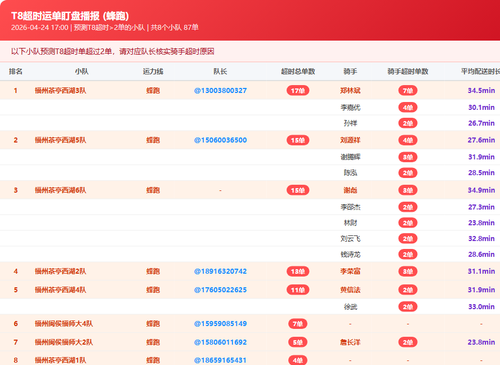Click 7单 rider badge in 郑林斌 row
Screen dimensions: 500x365
point(408,91)
